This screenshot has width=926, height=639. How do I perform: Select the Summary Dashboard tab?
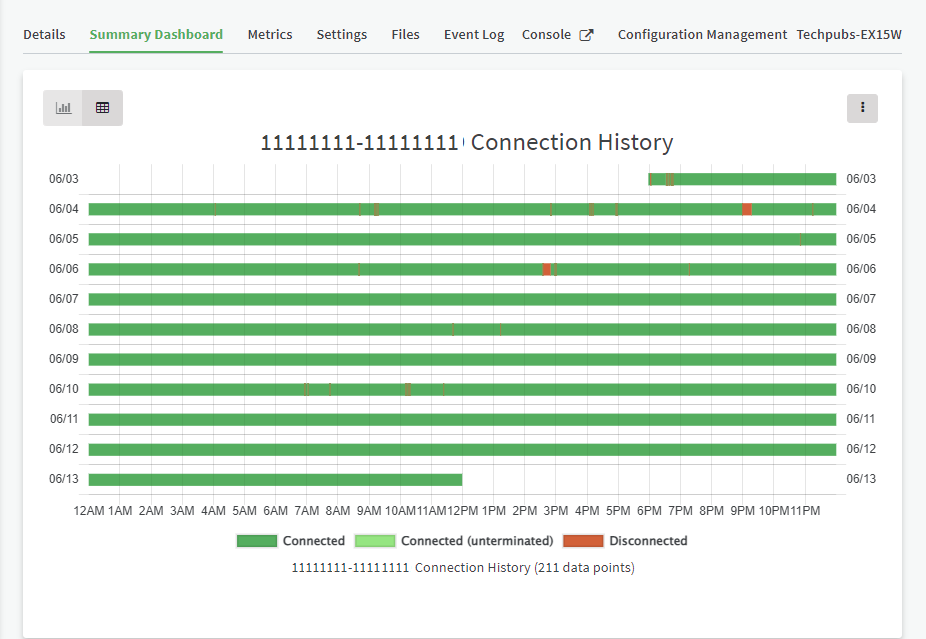click(156, 35)
